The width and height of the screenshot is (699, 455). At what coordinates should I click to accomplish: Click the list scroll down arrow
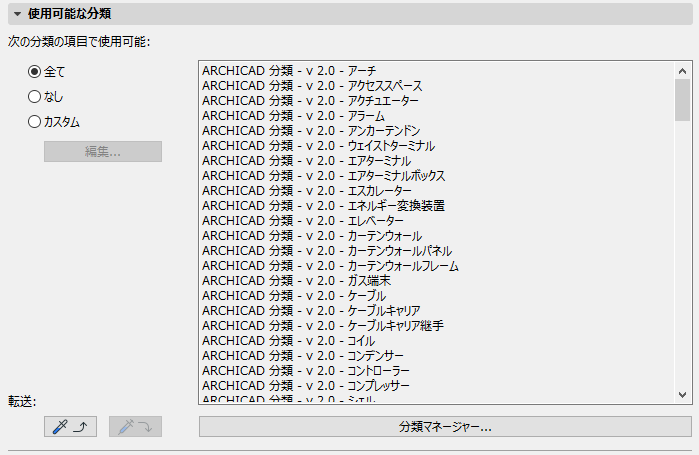682,394
